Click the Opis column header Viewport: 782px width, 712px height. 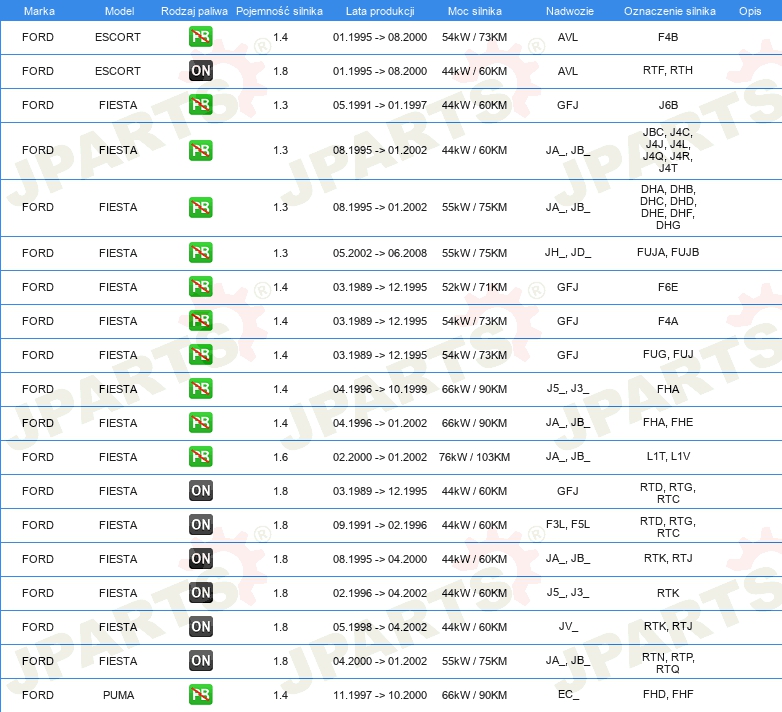click(749, 10)
